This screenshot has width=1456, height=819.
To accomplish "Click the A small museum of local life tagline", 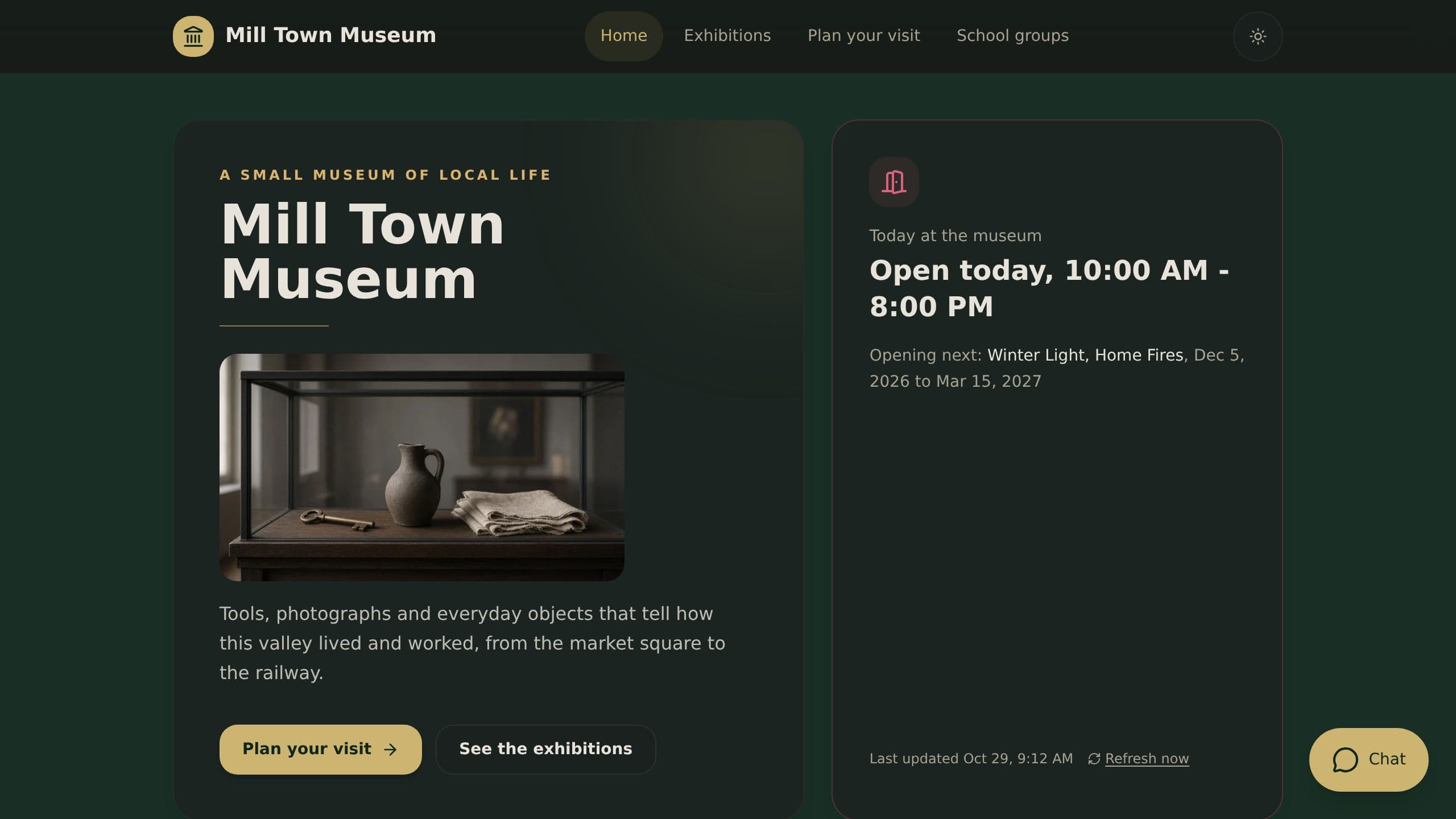I will [x=385, y=175].
